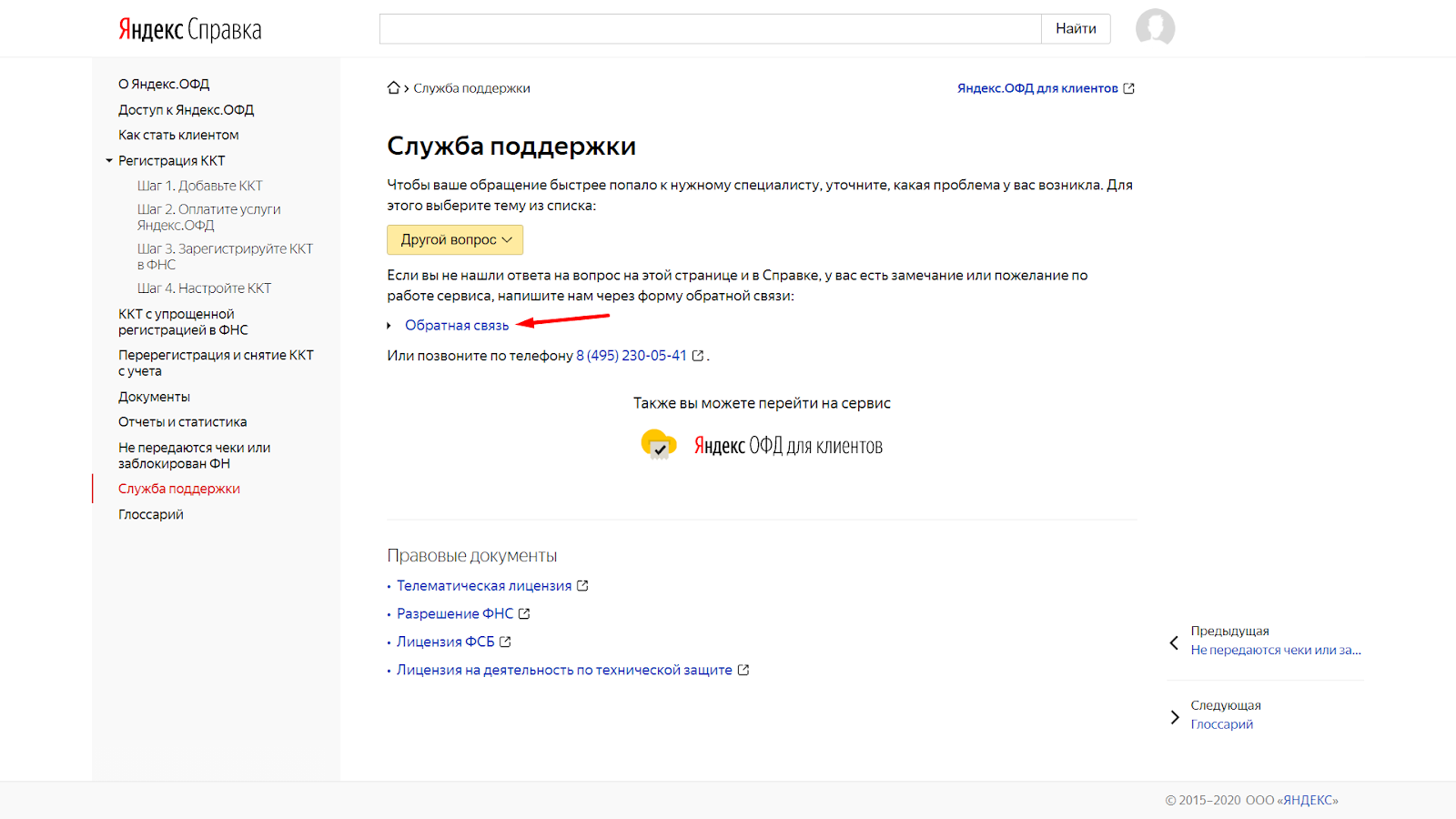1456x819 pixels.
Task: Focus the help search input field
Action: click(711, 29)
